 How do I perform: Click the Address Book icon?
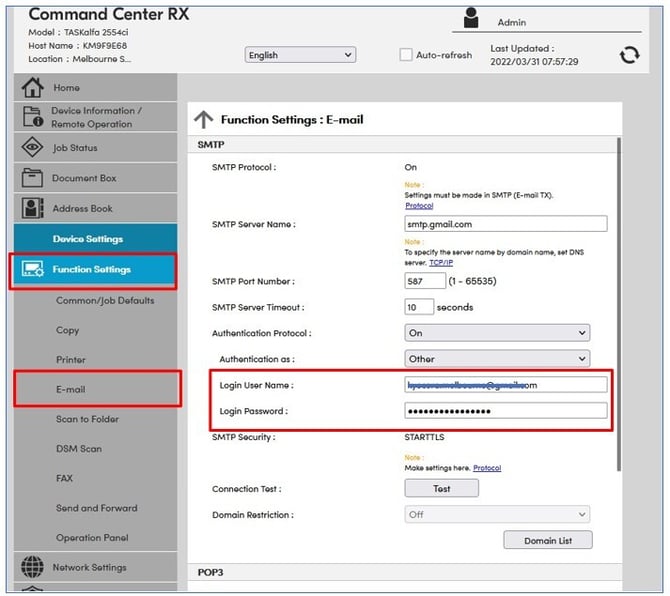click(x=32, y=208)
